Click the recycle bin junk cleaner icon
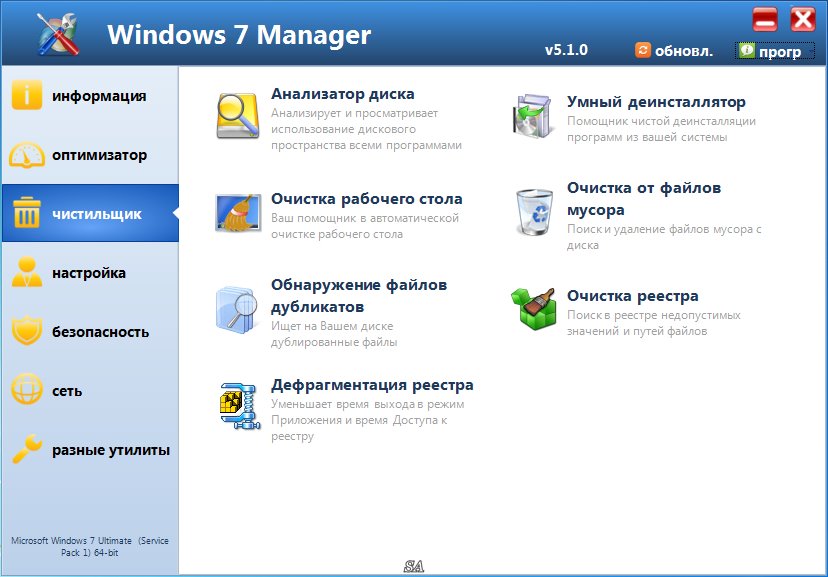828x577 pixels. [x=534, y=212]
